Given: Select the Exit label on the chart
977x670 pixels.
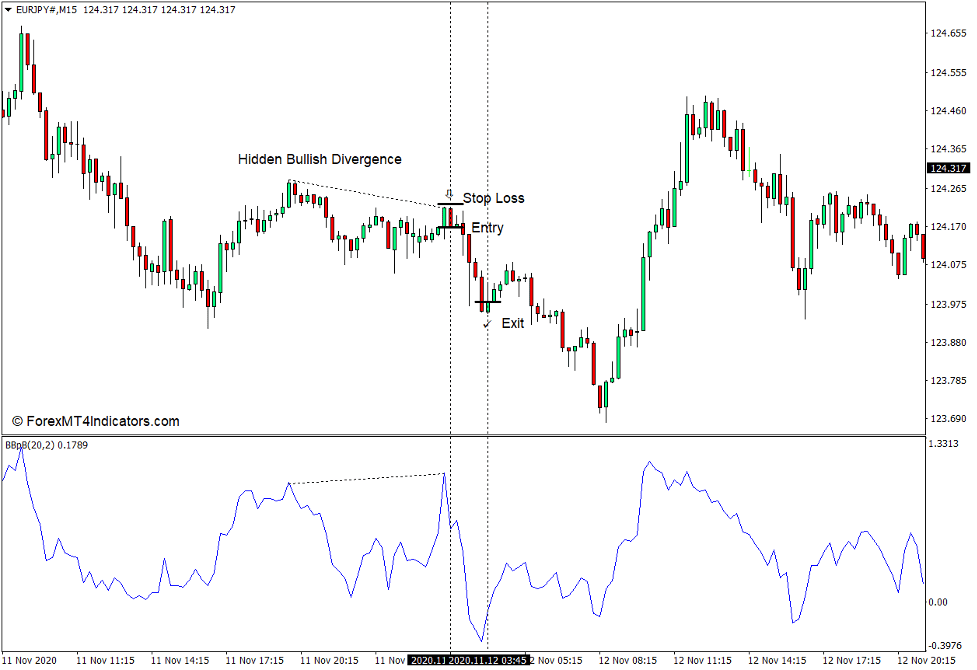Looking at the screenshot, I should 514,322.
